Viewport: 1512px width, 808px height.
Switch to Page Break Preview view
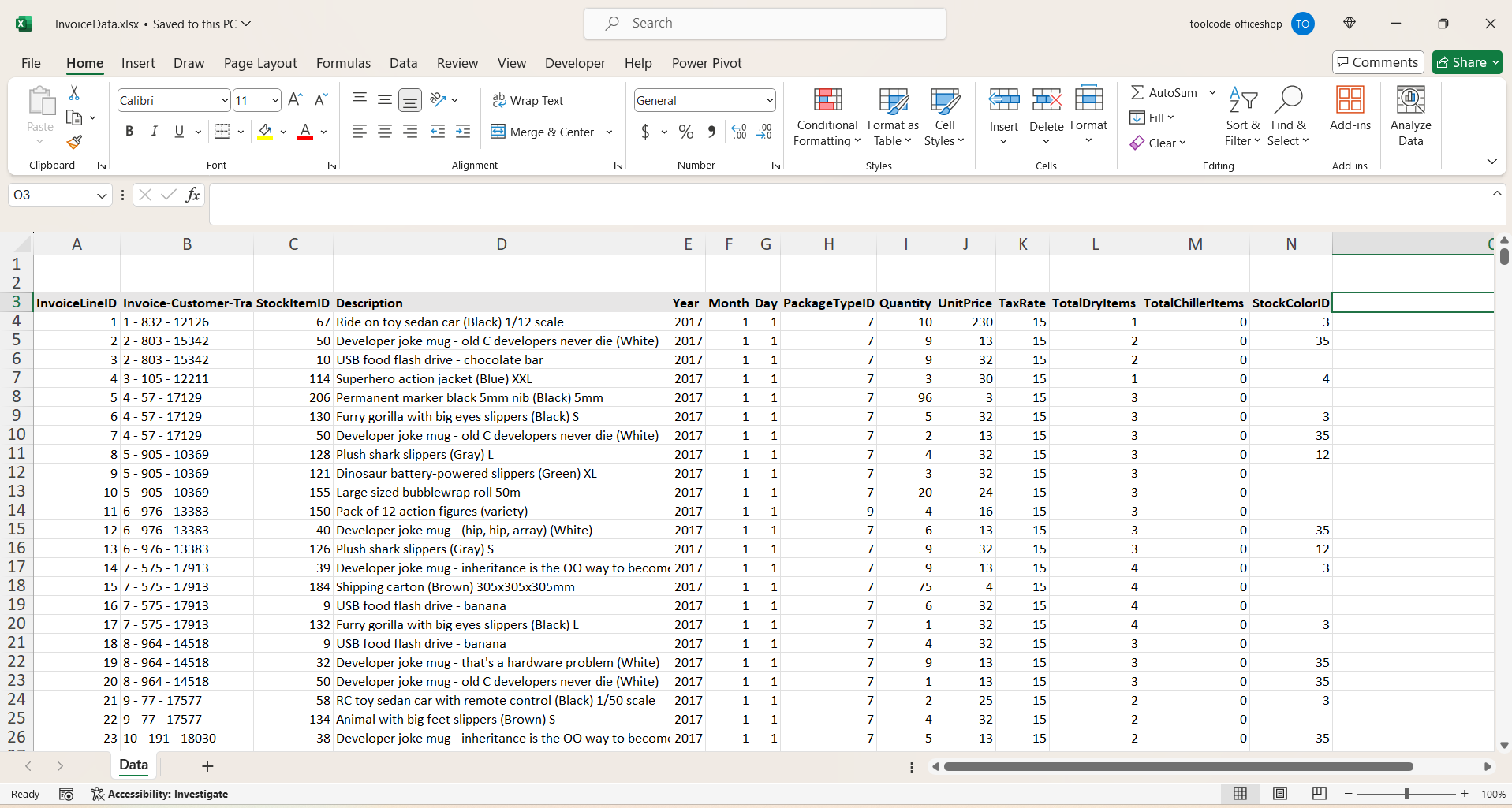(x=1319, y=794)
